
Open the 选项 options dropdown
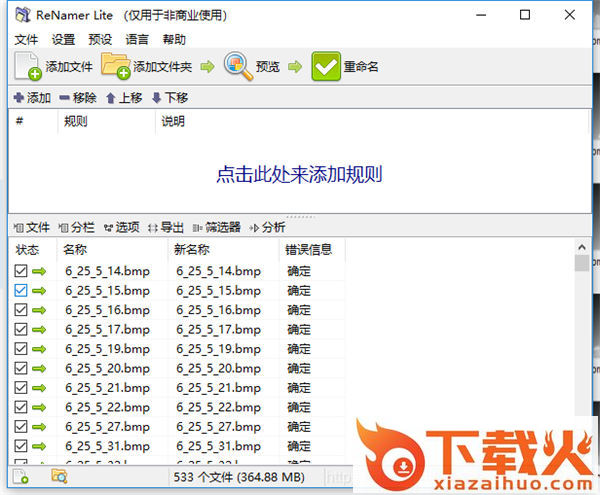click(122, 228)
